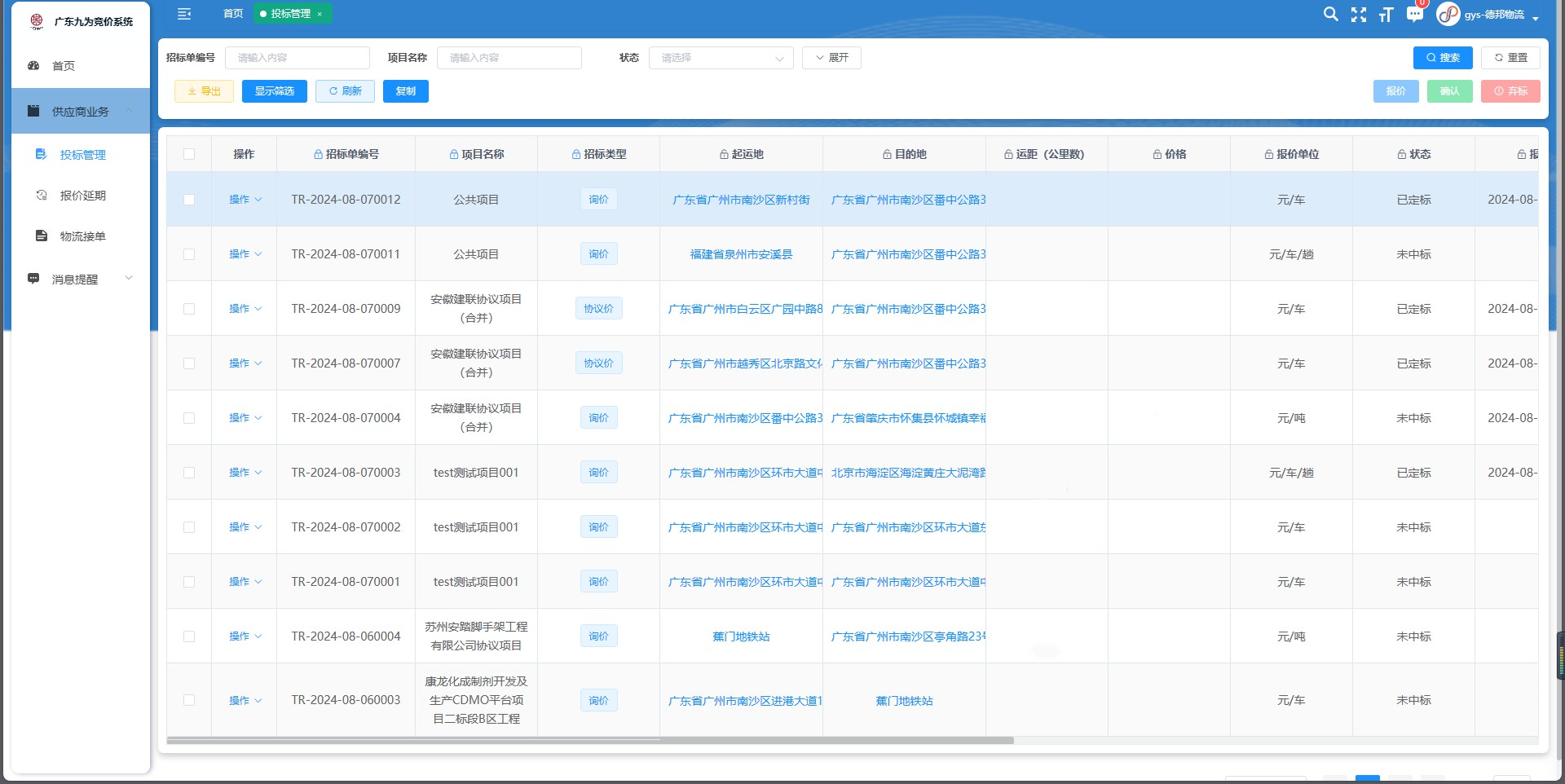
Task: Open 报价延期 in the sidebar
Action: click(x=82, y=196)
